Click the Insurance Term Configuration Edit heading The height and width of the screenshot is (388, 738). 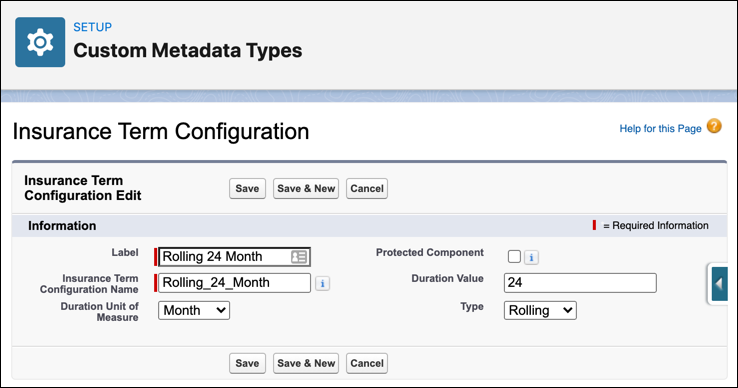click(83, 188)
